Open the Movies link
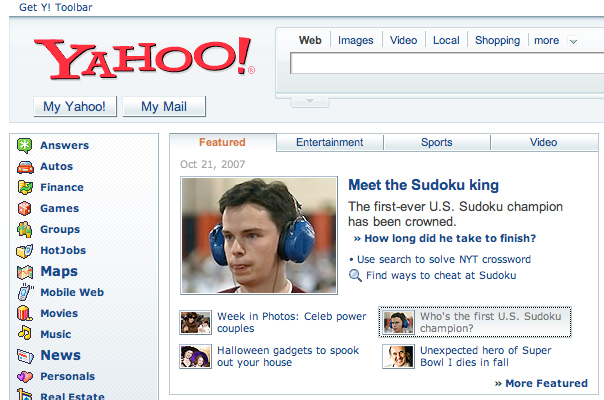This screenshot has height=400, width=604. point(59,313)
